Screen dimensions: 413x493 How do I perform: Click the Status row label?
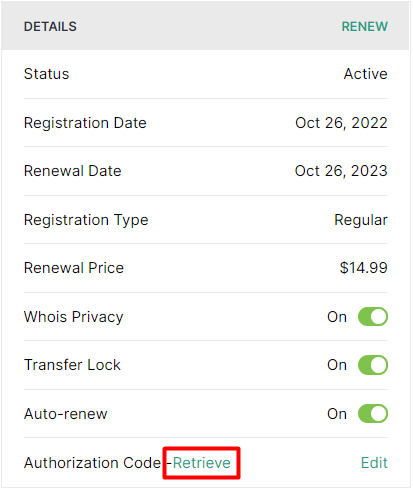47,74
